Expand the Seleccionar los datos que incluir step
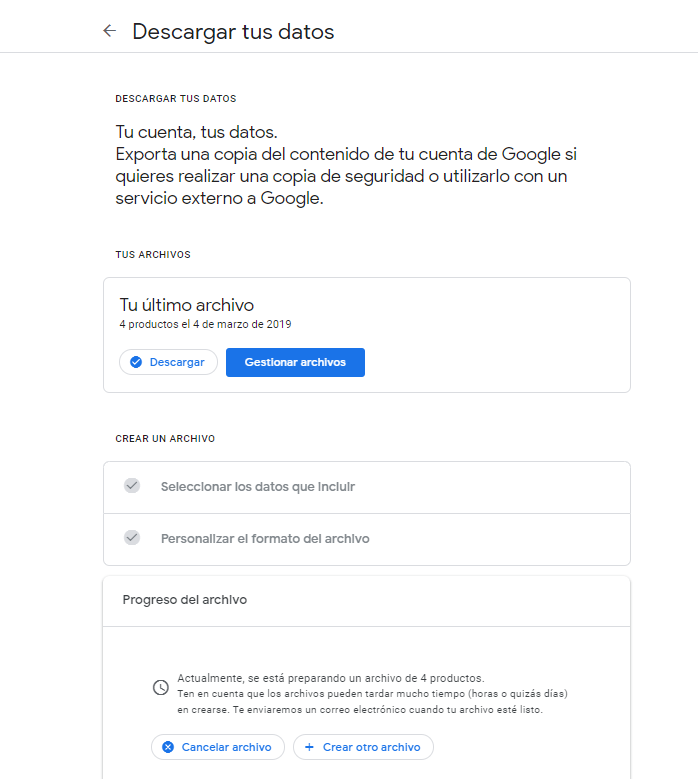Viewport: 698px width, 779px height. tap(258, 487)
